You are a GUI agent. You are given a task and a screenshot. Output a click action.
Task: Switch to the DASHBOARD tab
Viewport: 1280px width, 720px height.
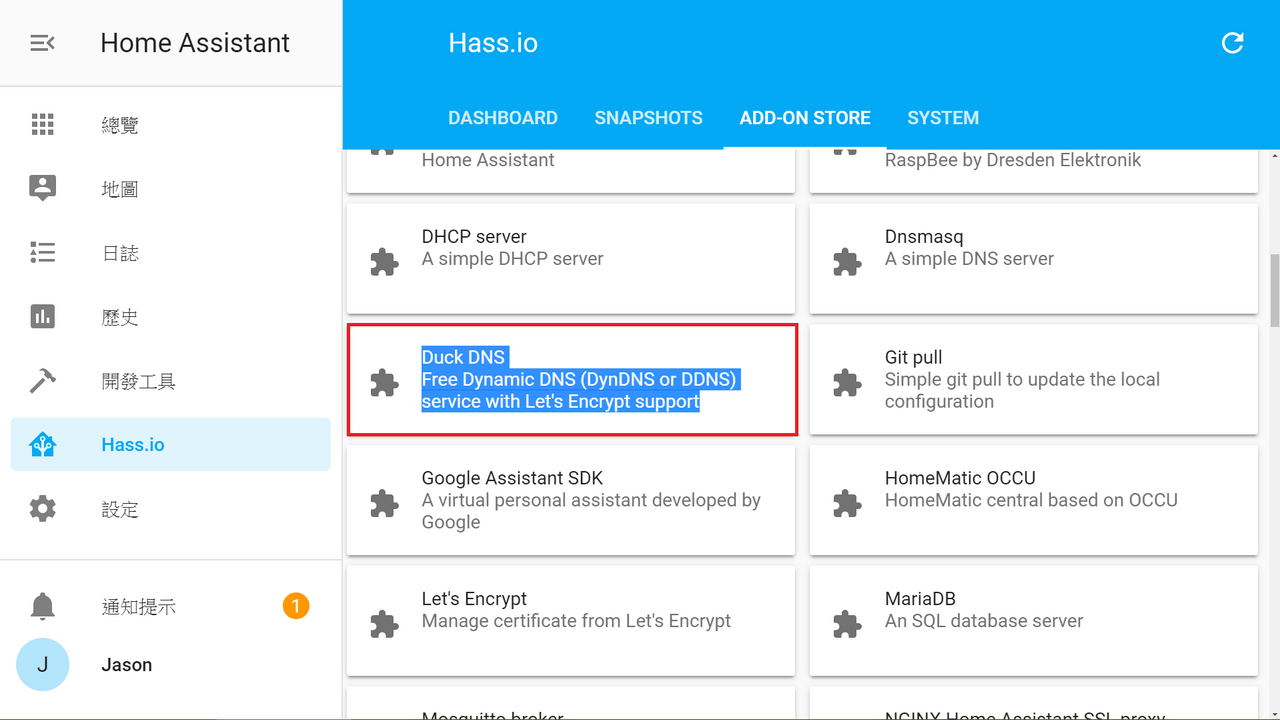pyautogui.click(x=503, y=118)
